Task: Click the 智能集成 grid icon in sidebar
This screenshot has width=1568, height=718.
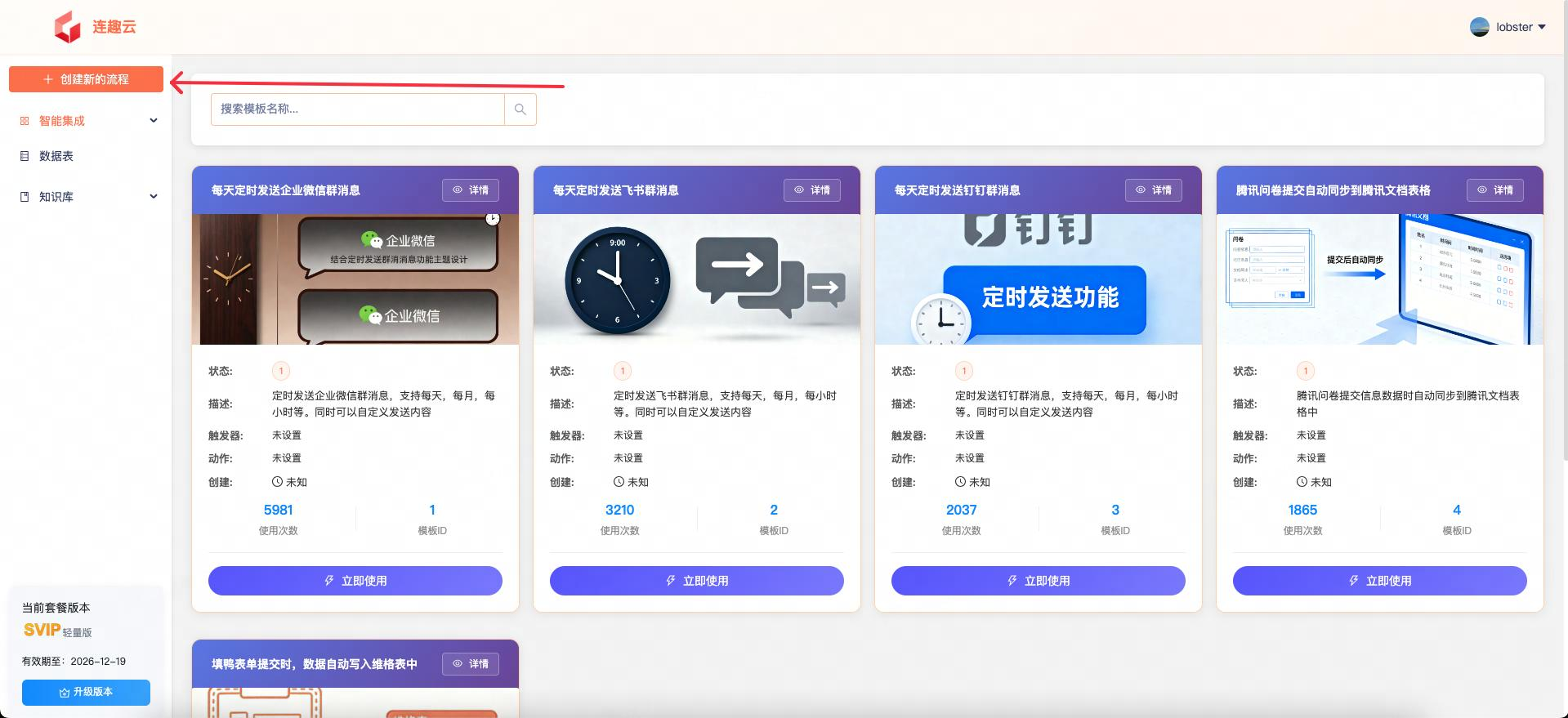Action: pyautogui.click(x=25, y=121)
